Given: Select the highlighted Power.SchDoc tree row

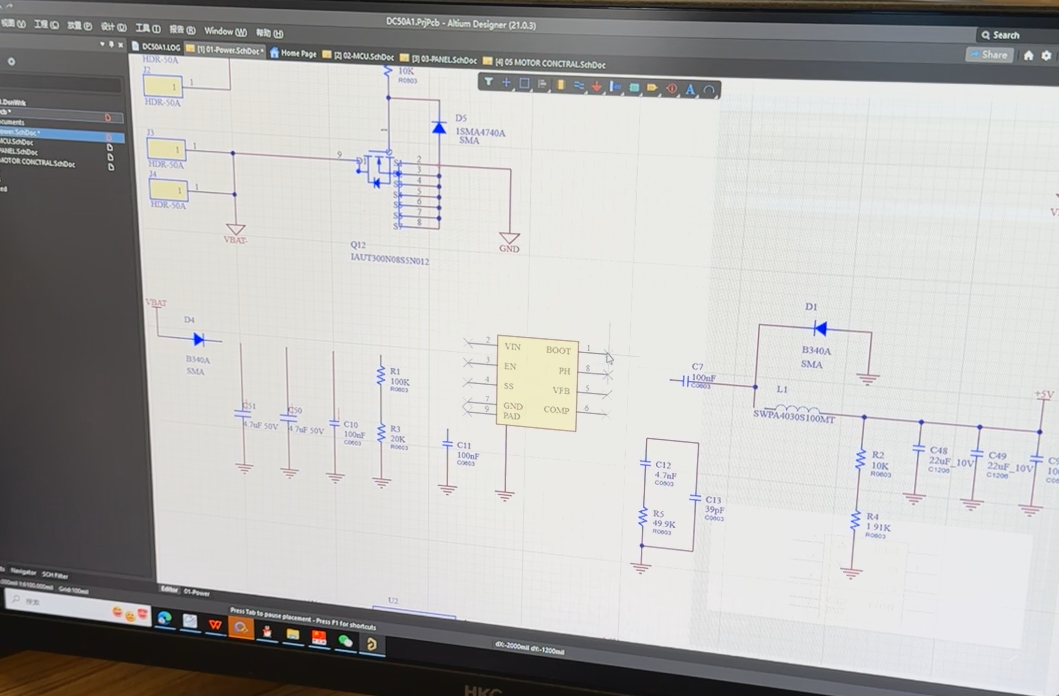Looking at the screenshot, I should [x=61, y=133].
